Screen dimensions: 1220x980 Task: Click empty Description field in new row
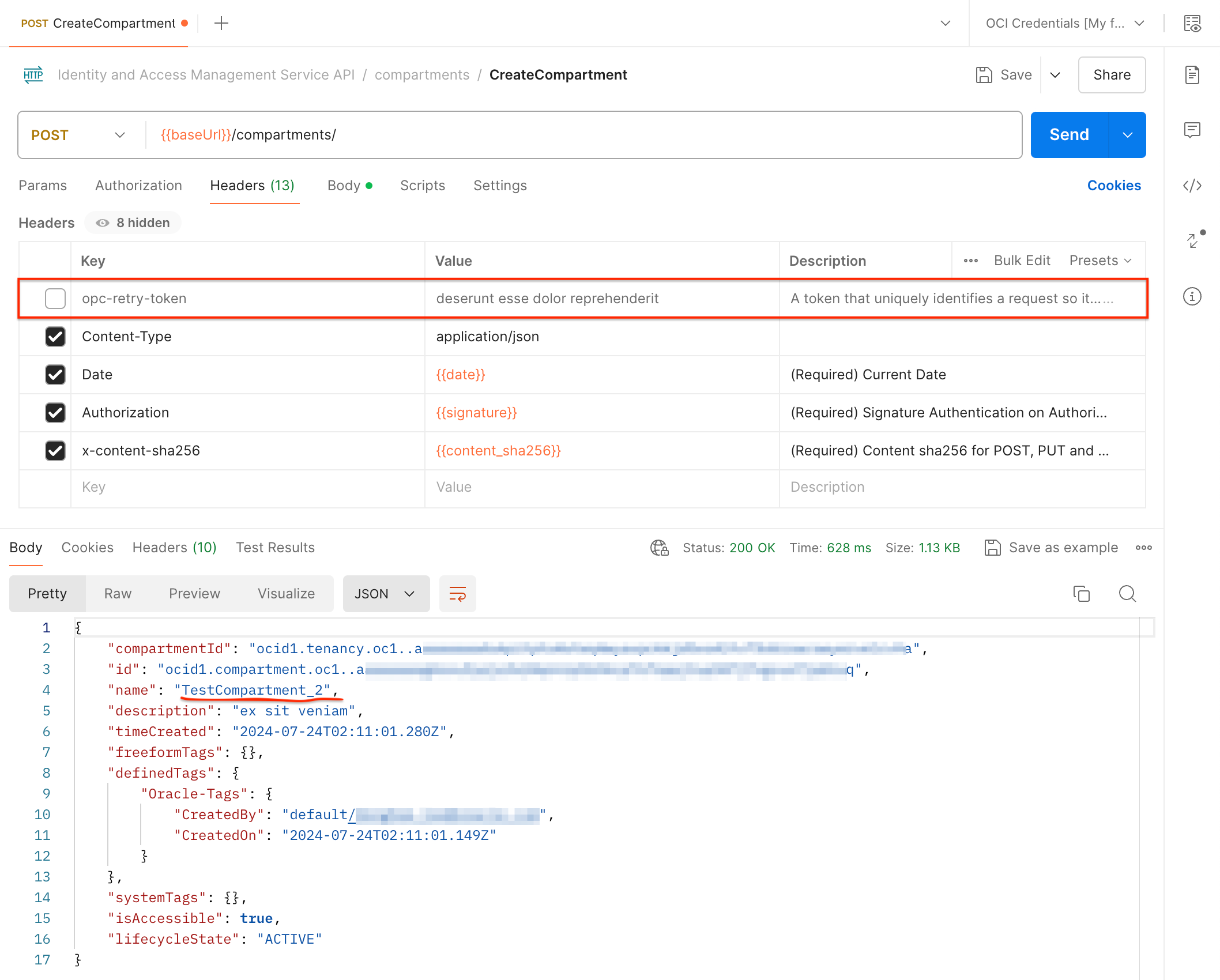[x=962, y=488]
